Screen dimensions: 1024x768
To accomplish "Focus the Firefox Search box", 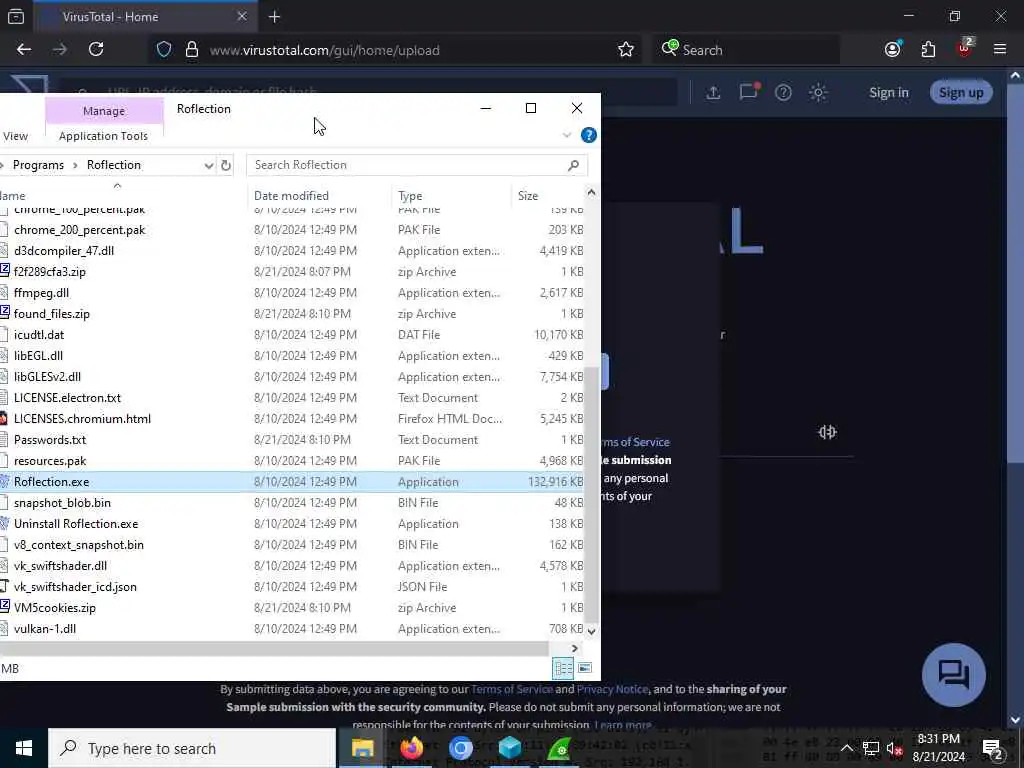I will [746, 50].
